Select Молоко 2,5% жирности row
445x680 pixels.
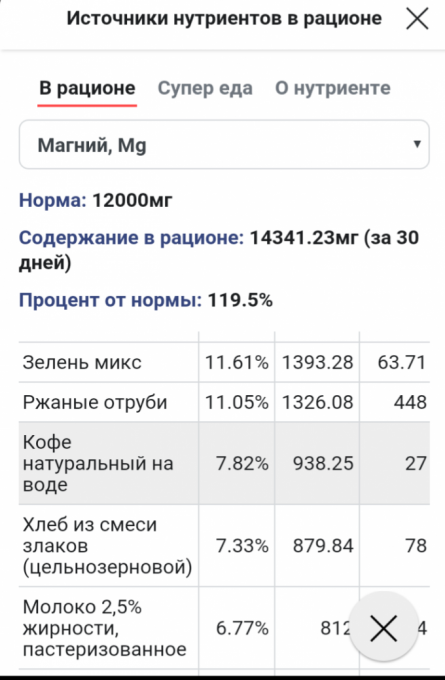224,628
